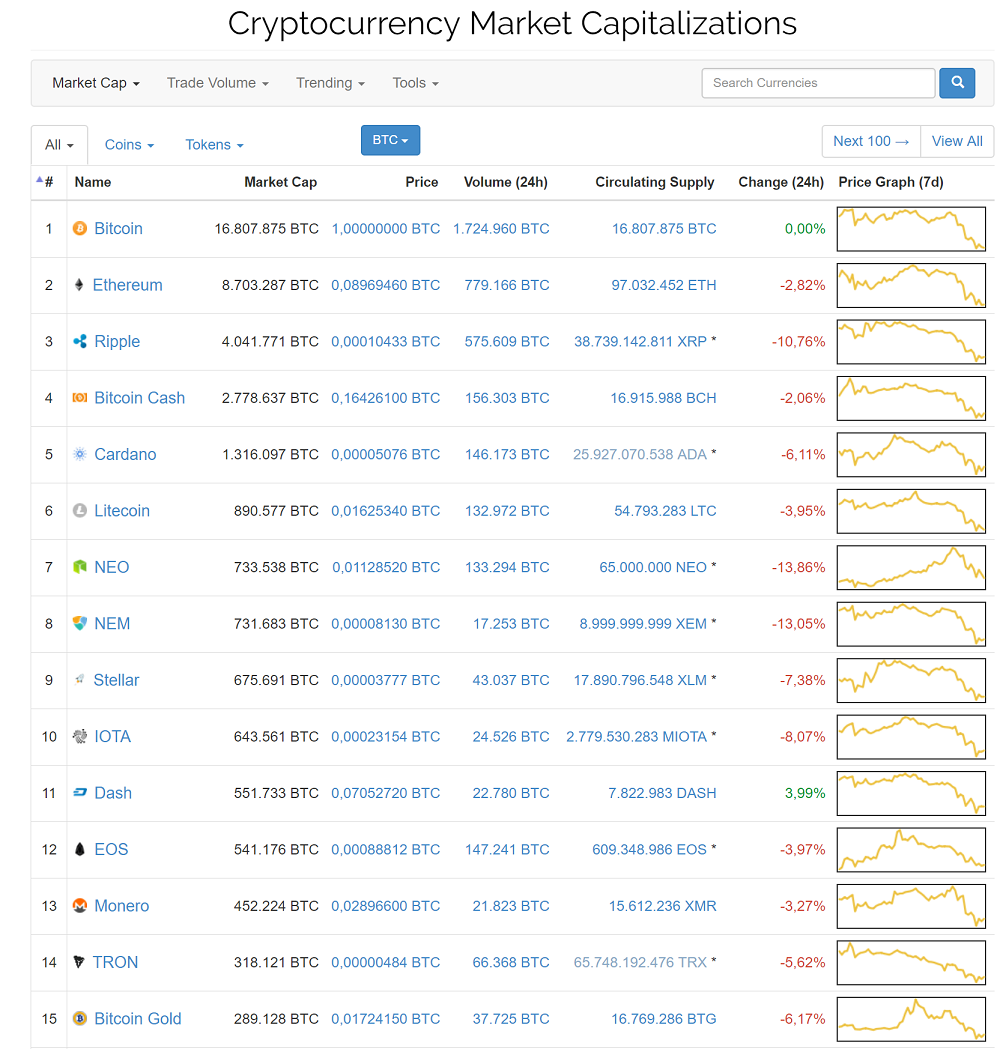1000x1049 pixels.
Task: Click the TRON logo icon
Action: 79,962
